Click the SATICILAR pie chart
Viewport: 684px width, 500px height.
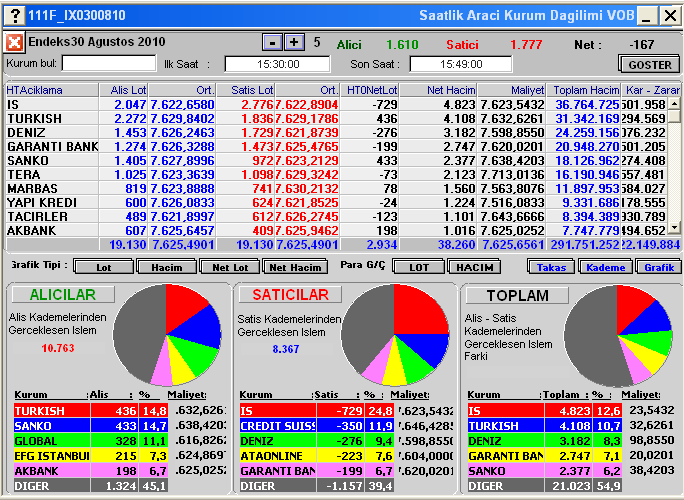click(395, 335)
